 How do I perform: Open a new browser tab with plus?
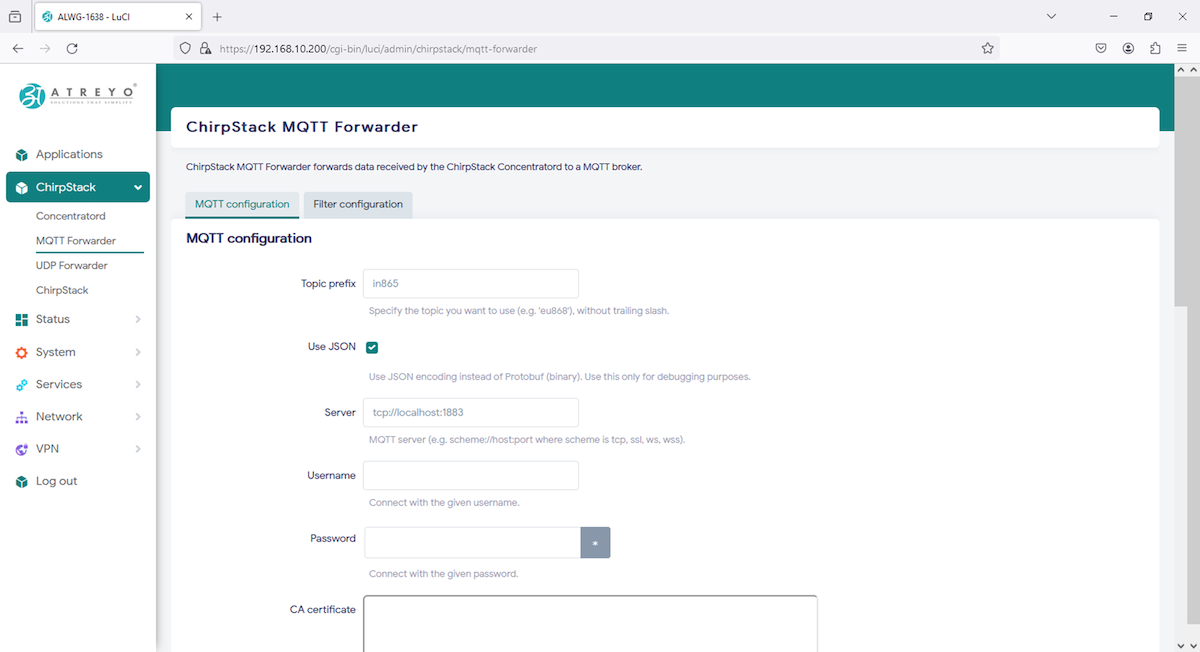pyautogui.click(x=217, y=17)
